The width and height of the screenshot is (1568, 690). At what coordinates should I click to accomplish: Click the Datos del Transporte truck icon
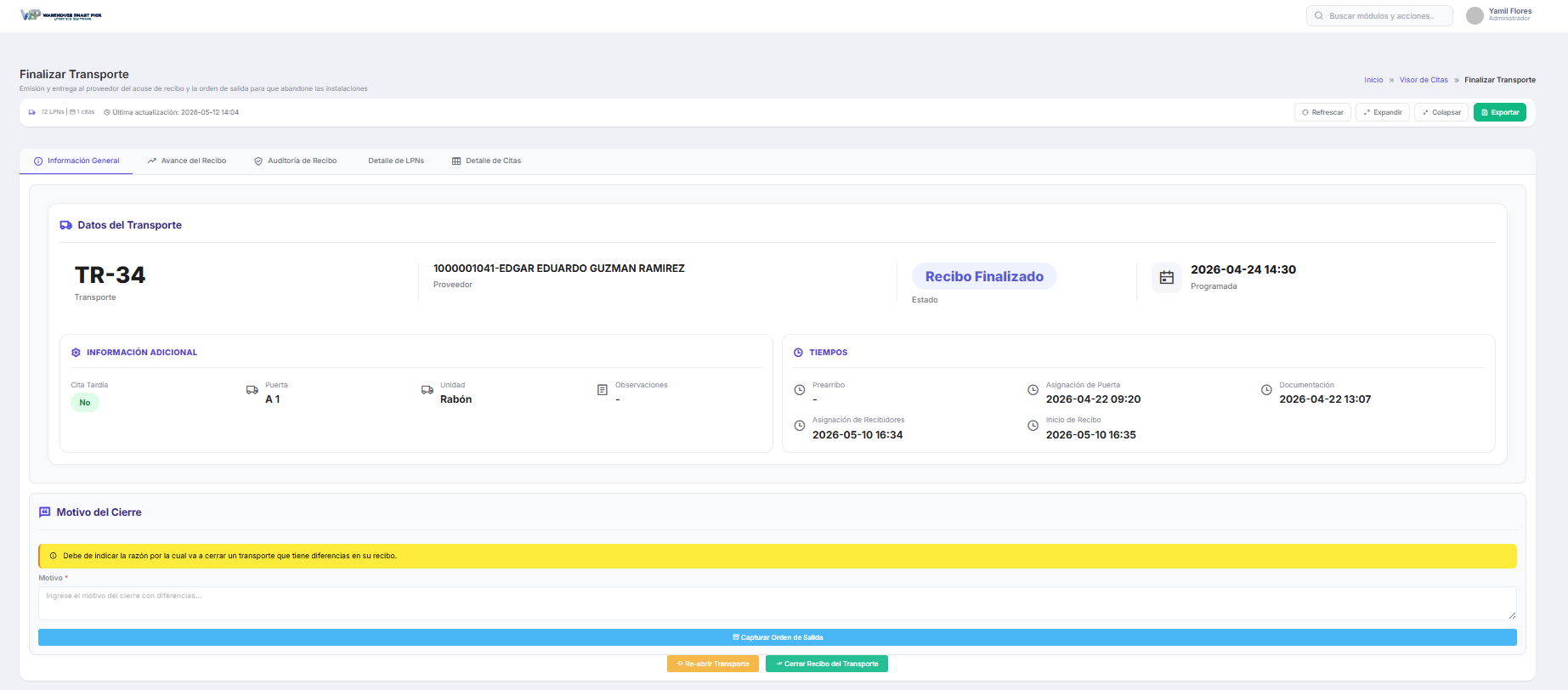[x=65, y=225]
